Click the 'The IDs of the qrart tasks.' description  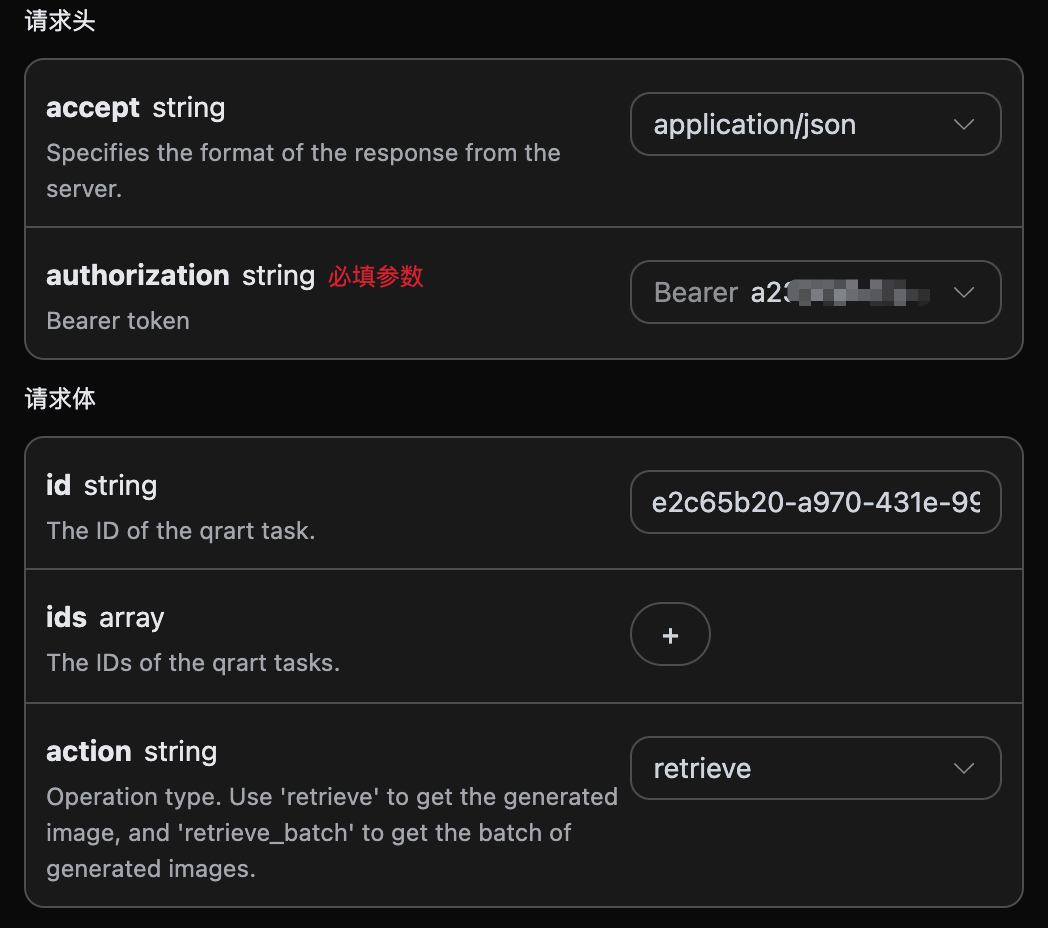click(x=193, y=663)
